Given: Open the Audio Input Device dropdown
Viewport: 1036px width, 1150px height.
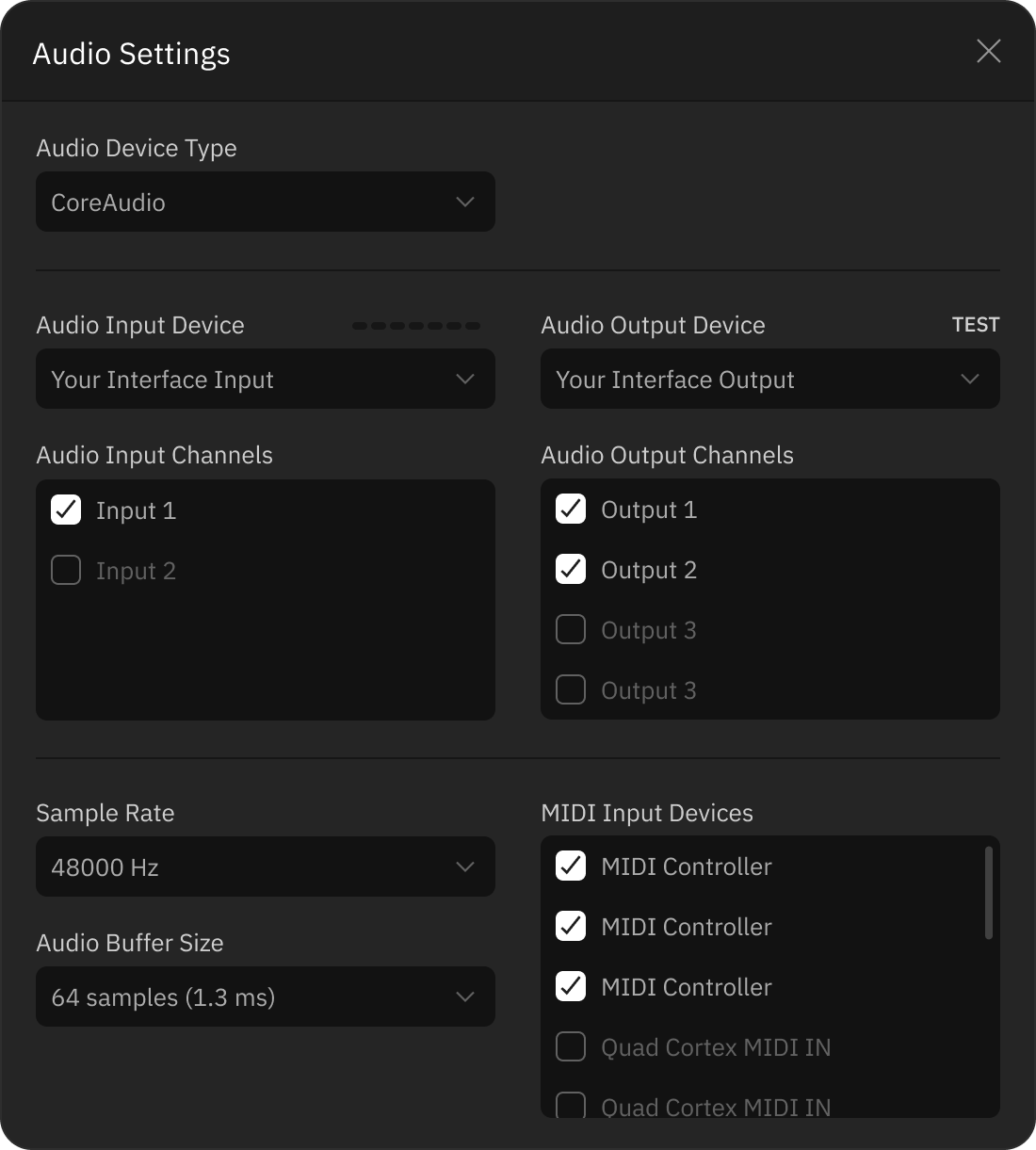Looking at the screenshot, I should pyautogui.click(x=265, y=379).
